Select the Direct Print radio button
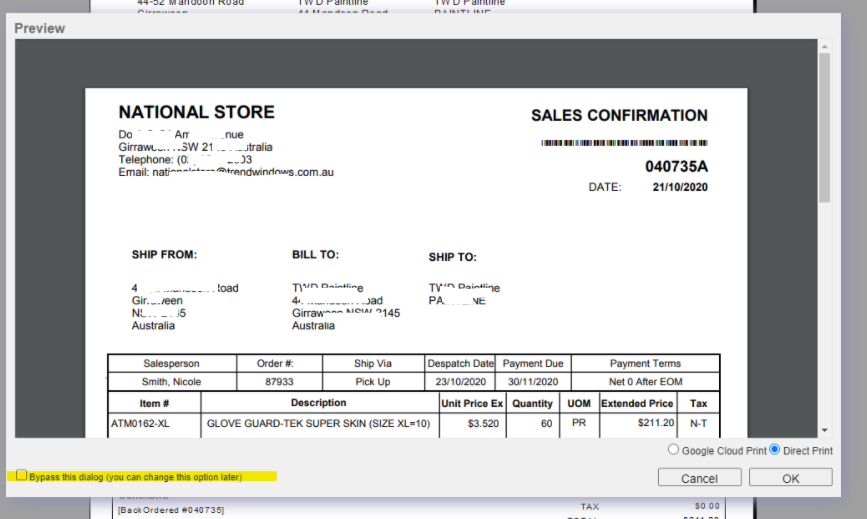The width and height of the screenshot is (867, 519). [x=775, y=449]
